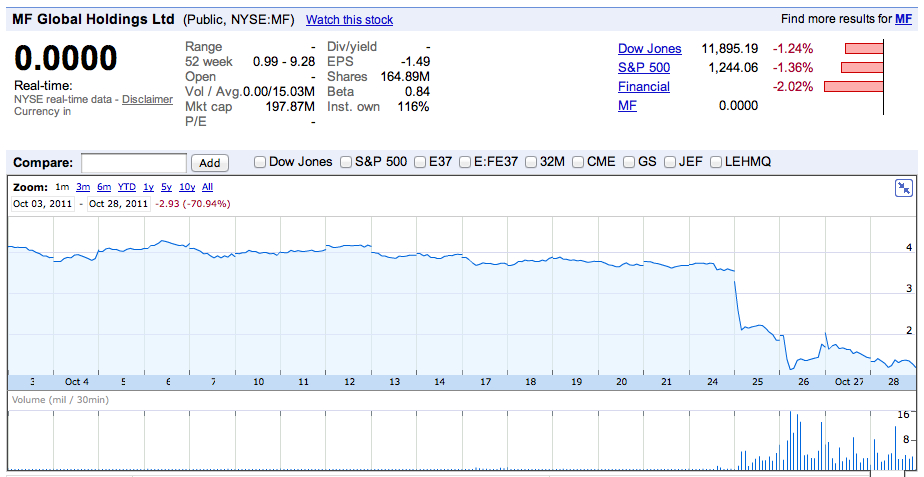The image size is (924, 477).
Task: Check the Dow Jones comparison checkbox
Action: coord(260,162)
